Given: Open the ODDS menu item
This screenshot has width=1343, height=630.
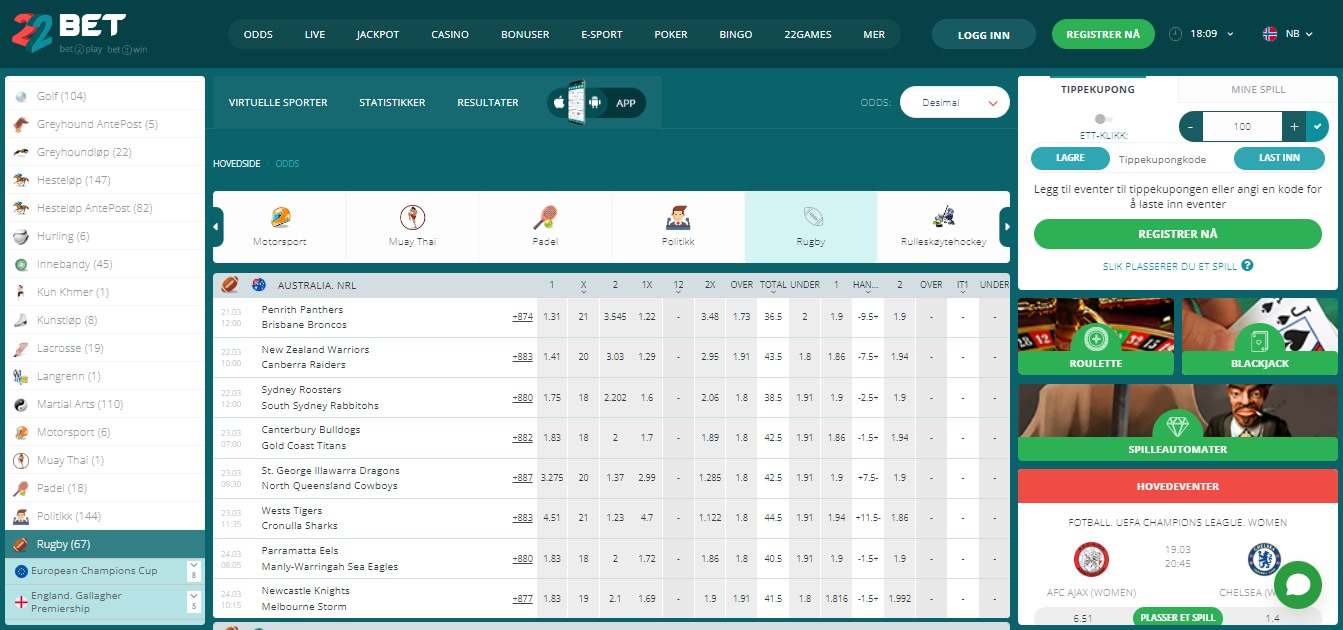Looking at the screenshot, I should pos(258,34).
